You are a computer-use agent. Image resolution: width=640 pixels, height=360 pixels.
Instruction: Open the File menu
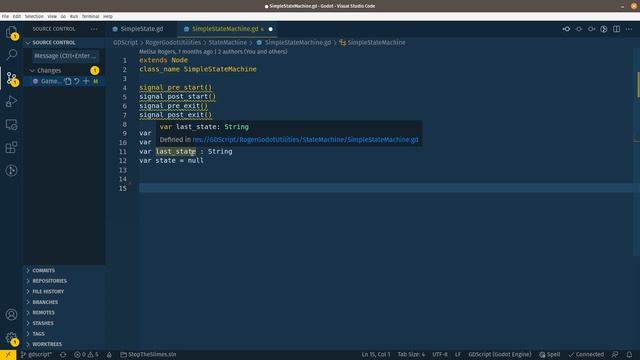pyautogui.click(x=5, y=17)
